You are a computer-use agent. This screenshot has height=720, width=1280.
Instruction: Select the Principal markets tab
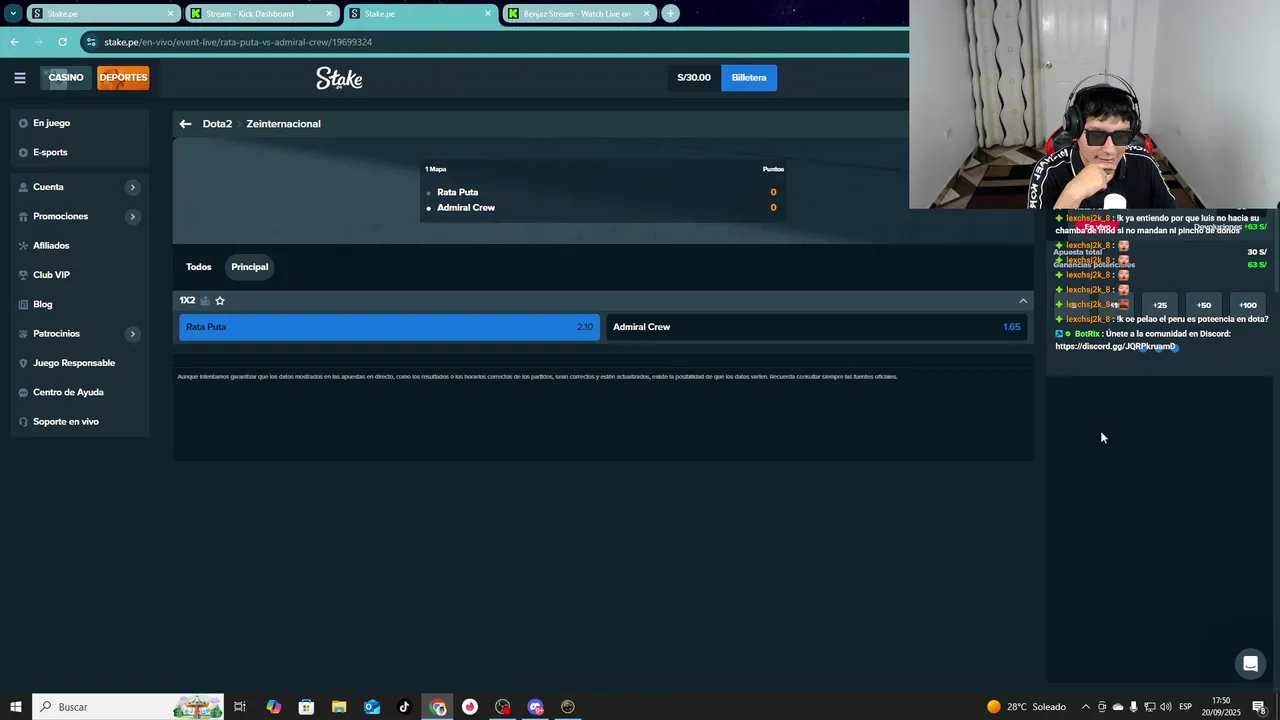(250, 267)
